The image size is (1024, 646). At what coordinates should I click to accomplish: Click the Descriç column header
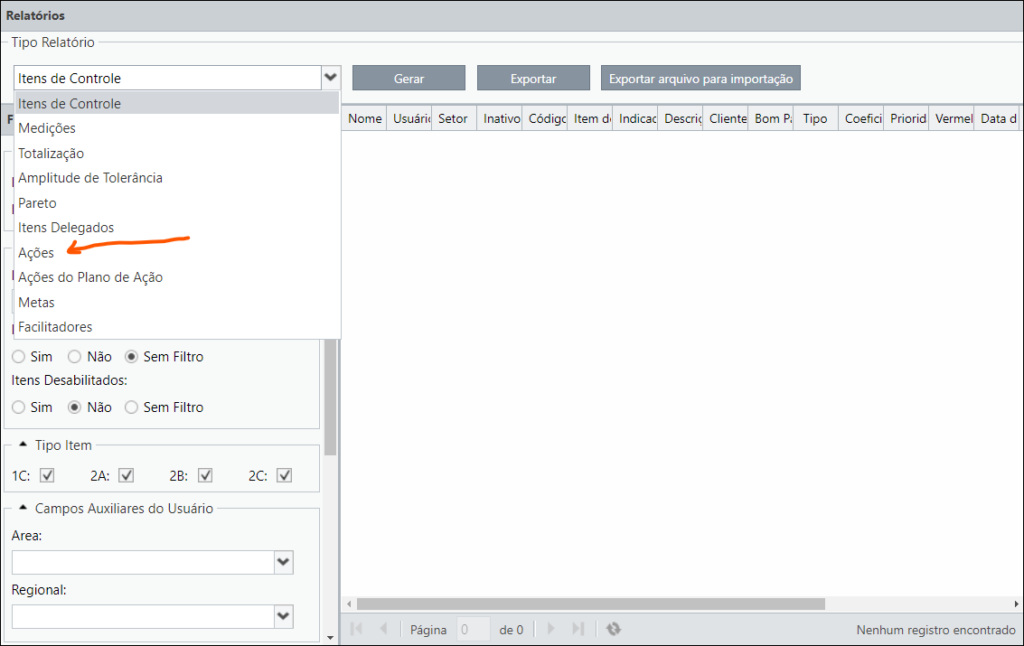[x=681, y=118]
